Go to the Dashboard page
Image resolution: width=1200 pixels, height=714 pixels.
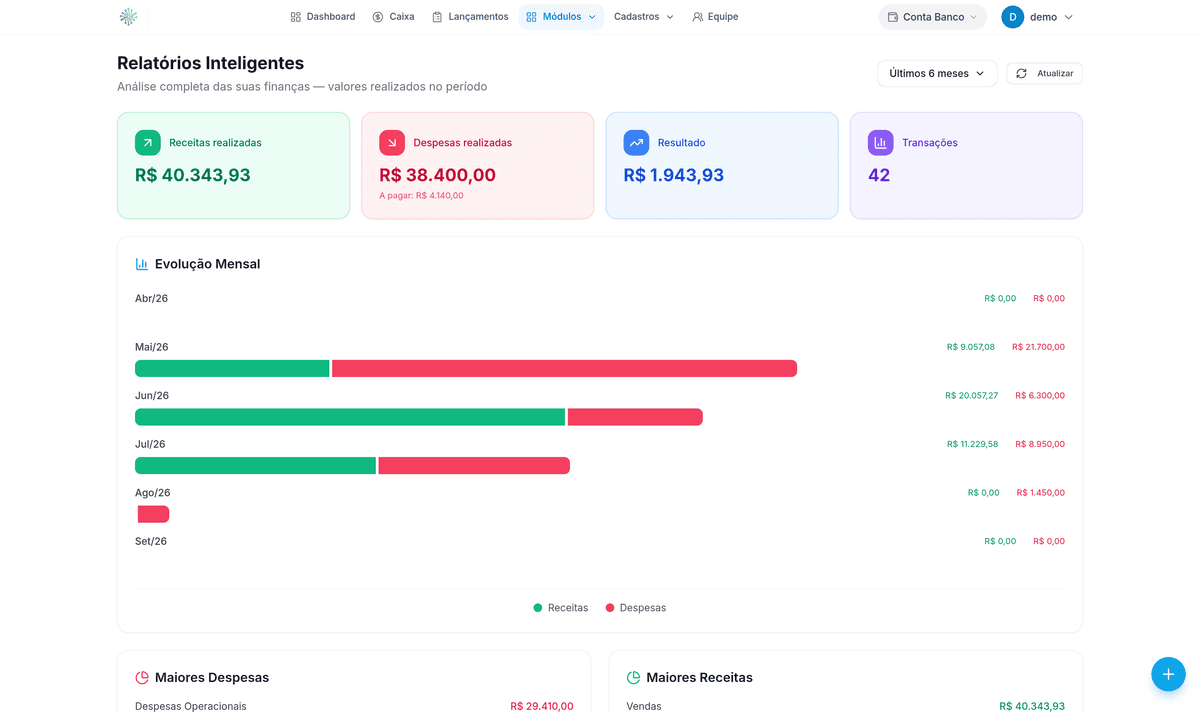pyautogui.click(x=322, y=17)
